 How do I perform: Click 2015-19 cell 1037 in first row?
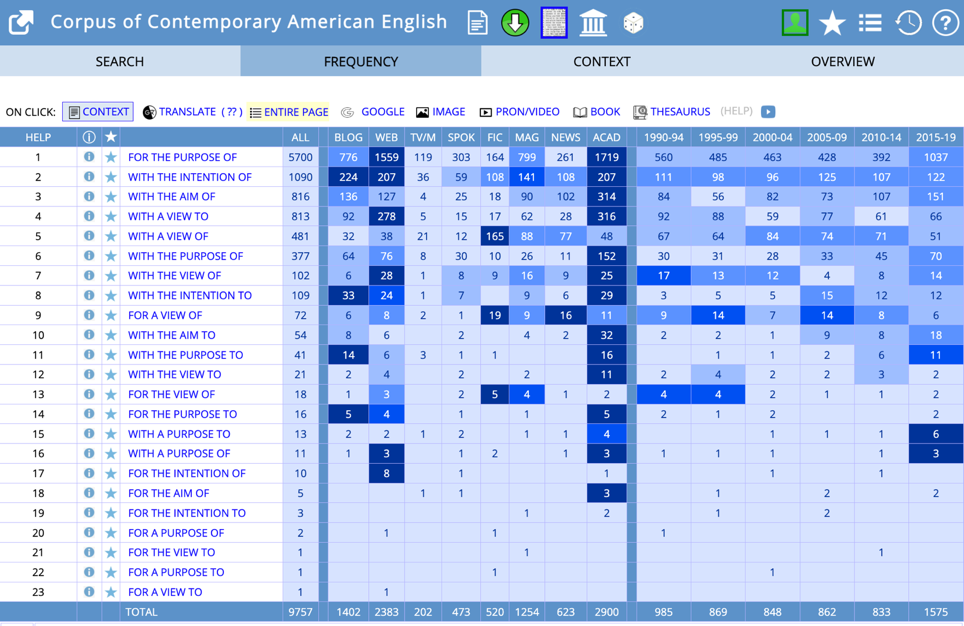pos(936,157)
